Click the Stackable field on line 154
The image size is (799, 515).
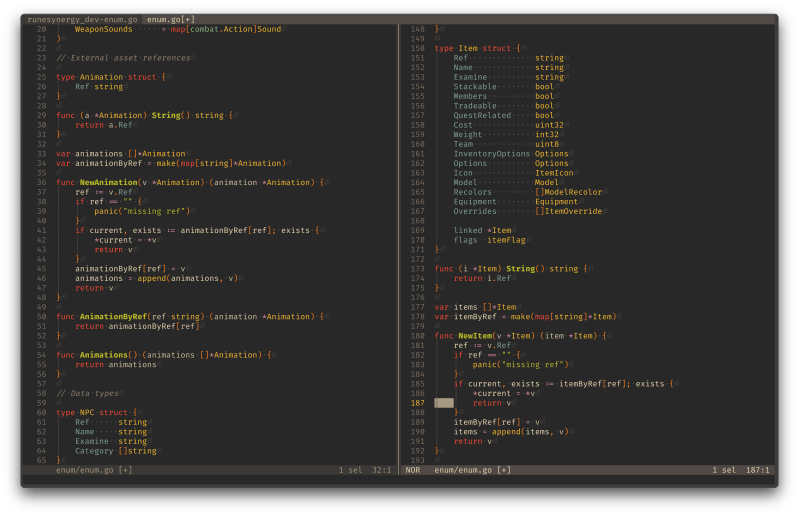click(475, 87)
